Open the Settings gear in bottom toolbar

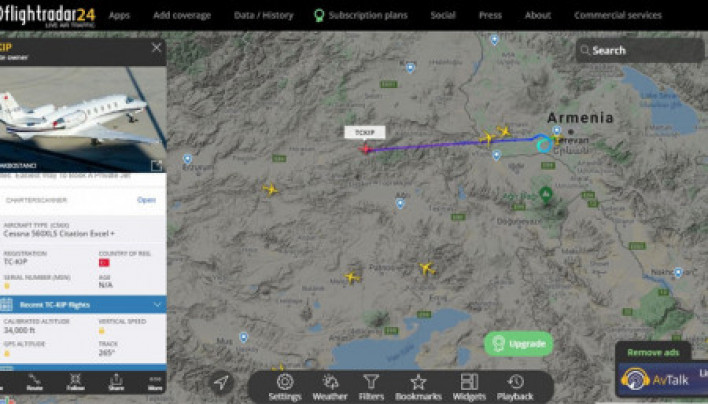click(285, 387)
